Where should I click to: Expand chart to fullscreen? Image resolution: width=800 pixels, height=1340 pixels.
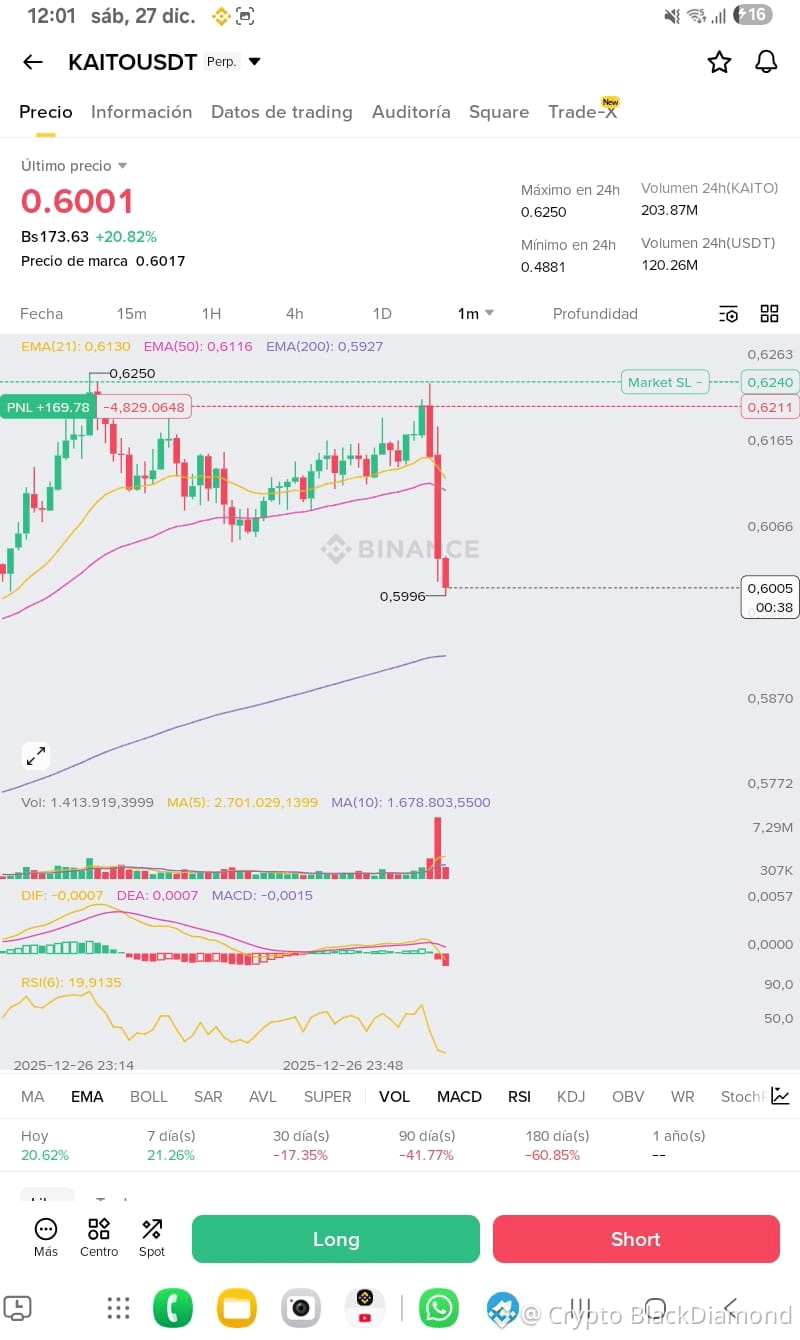[x=35, y=755]
